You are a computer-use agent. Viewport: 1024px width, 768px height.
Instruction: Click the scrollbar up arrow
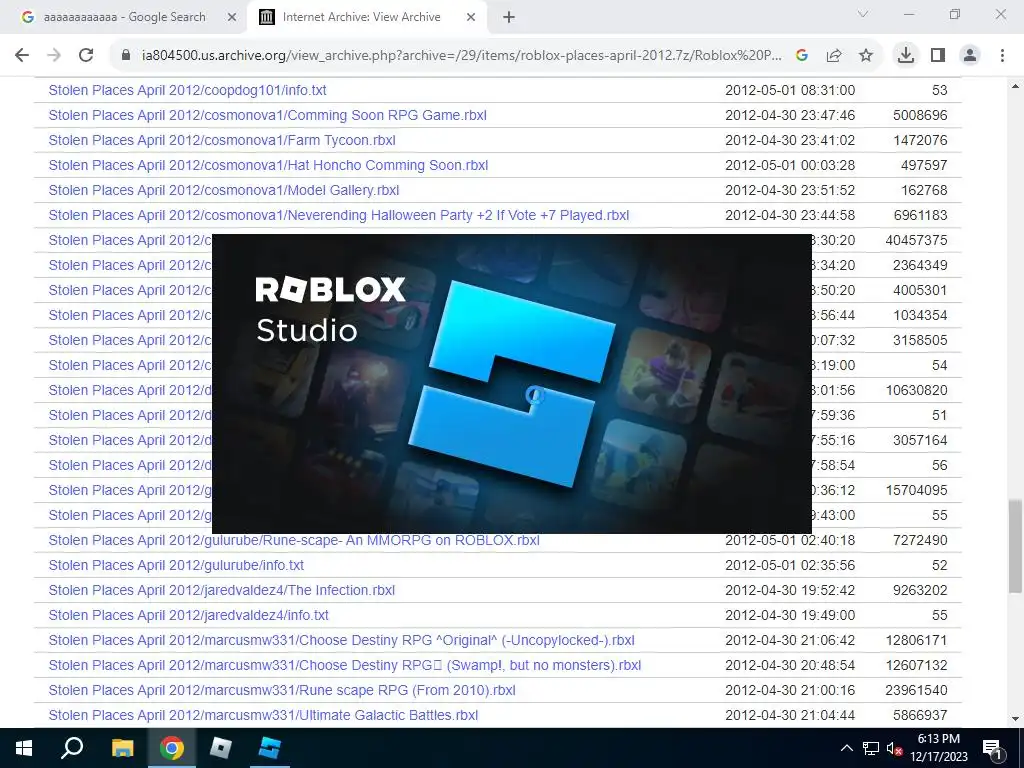pos(1016,86)
